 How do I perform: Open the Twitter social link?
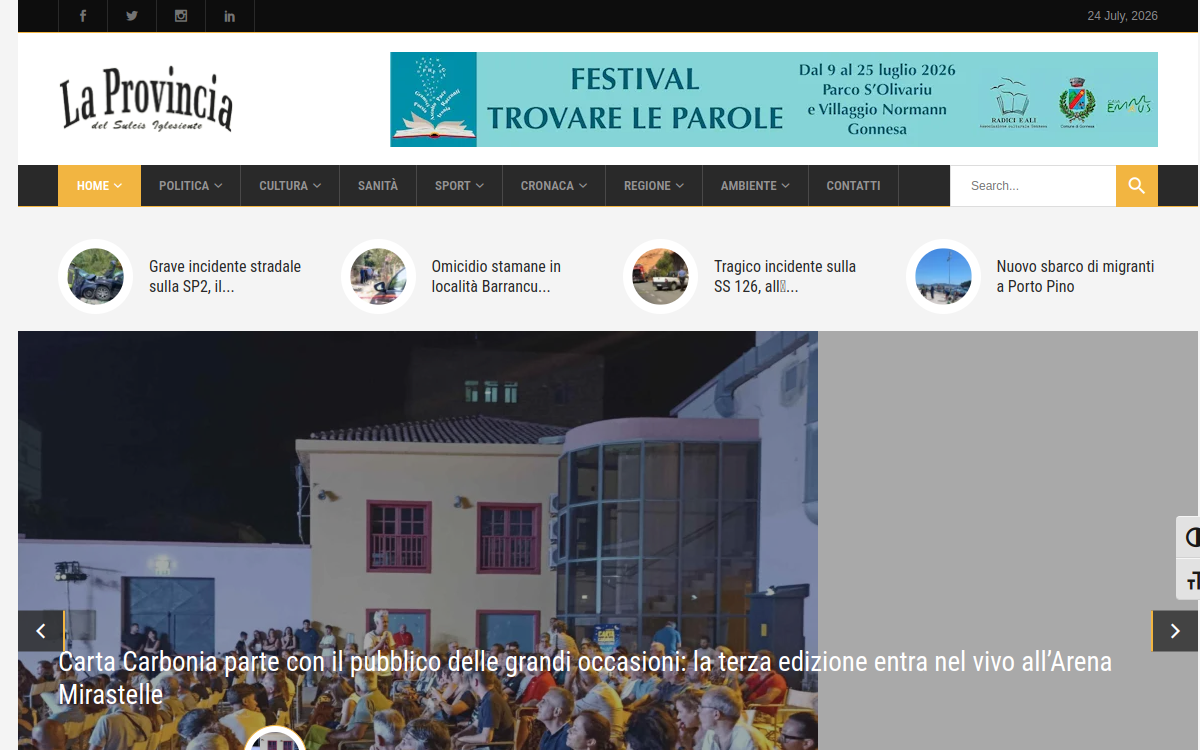pos(132,16)
